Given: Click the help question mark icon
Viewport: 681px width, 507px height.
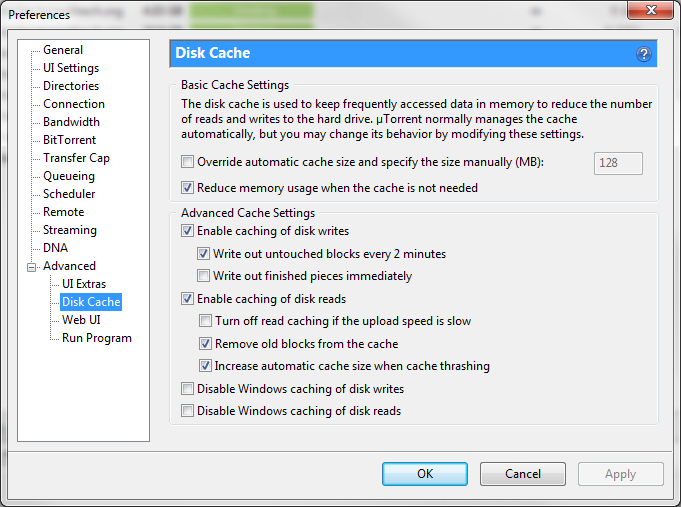Looking at the screenshot, I should [644, 54].
